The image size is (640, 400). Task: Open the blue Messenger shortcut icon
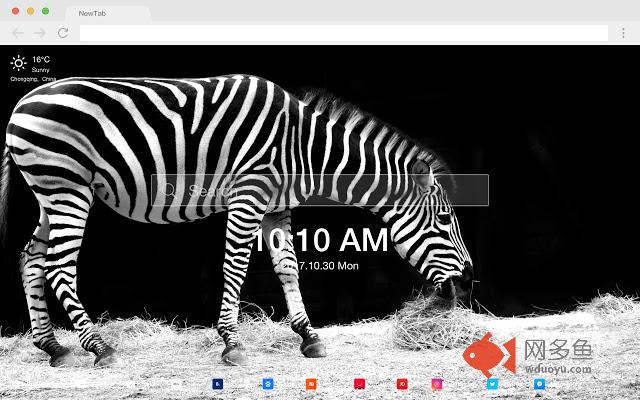(540, 384)
